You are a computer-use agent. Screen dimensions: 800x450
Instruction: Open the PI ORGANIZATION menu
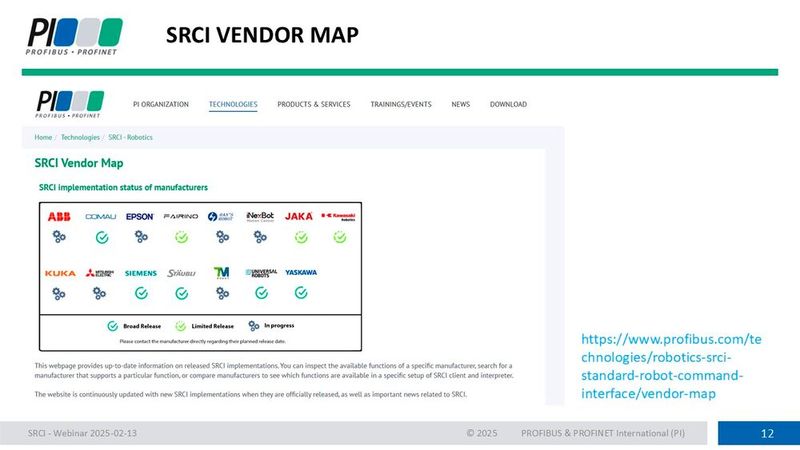coord(161,104)
